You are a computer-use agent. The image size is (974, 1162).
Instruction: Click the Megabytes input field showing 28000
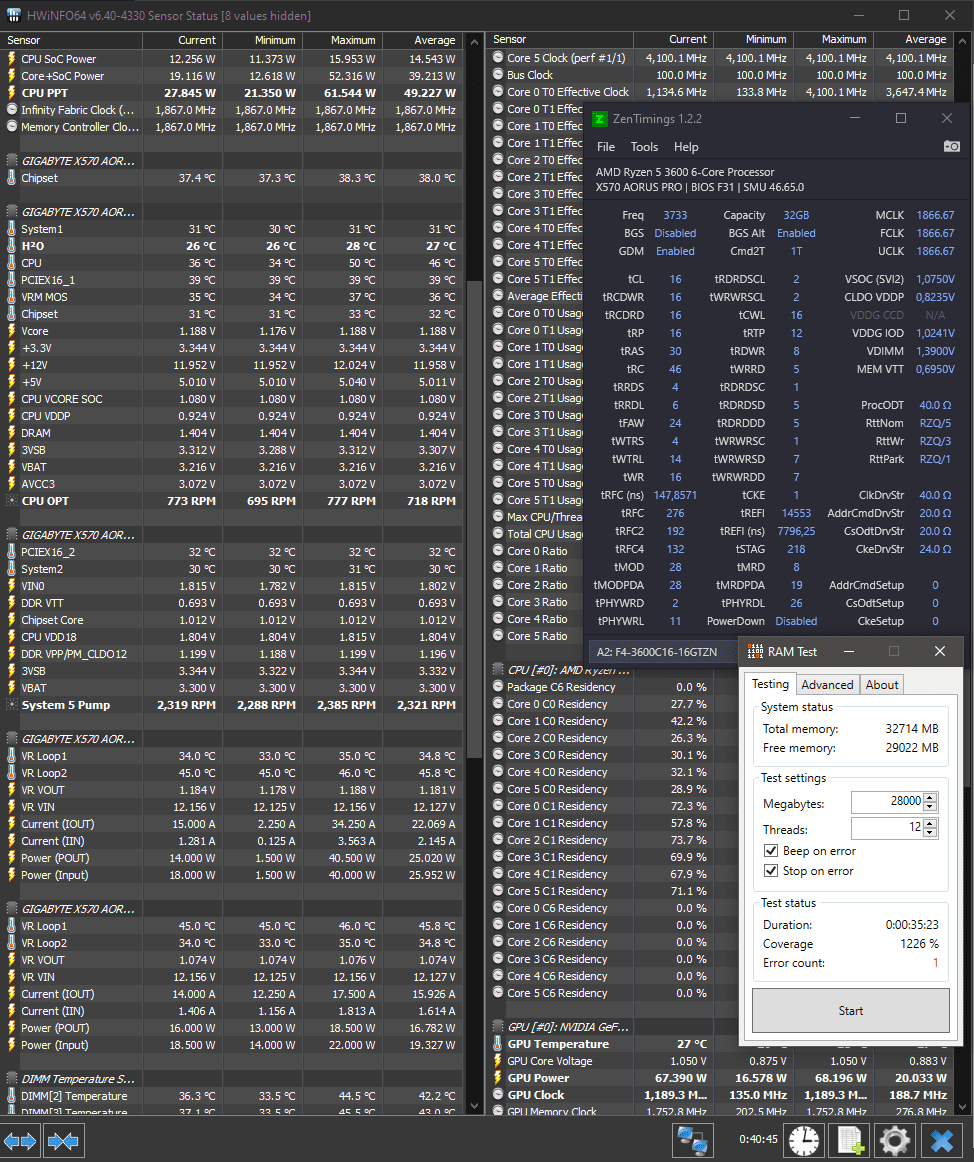coord(887,802)
